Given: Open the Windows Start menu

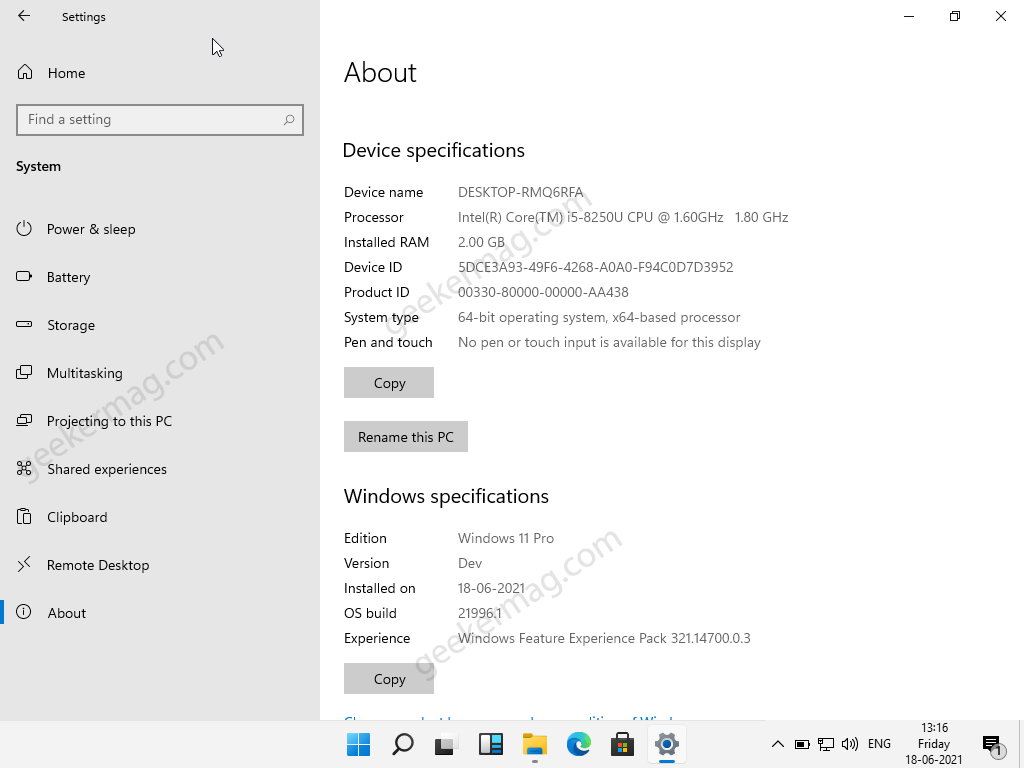Looking at the screenshot, I should 359,744.
